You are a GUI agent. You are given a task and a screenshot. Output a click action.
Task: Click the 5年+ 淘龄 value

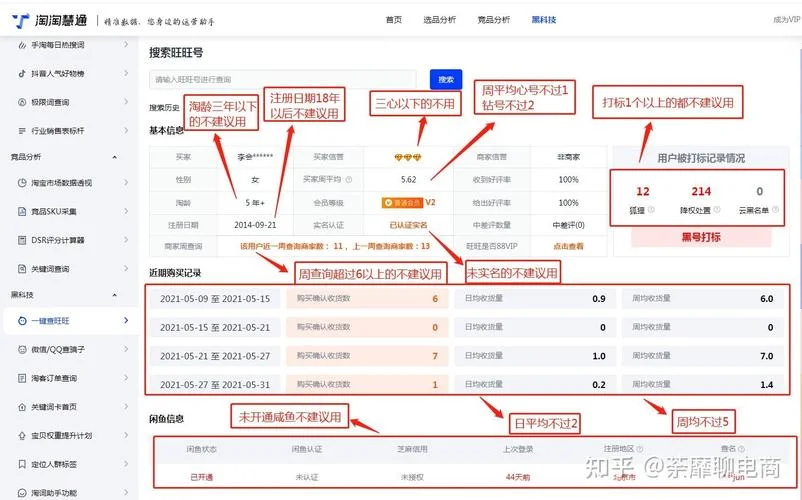[x=255, y=202]
